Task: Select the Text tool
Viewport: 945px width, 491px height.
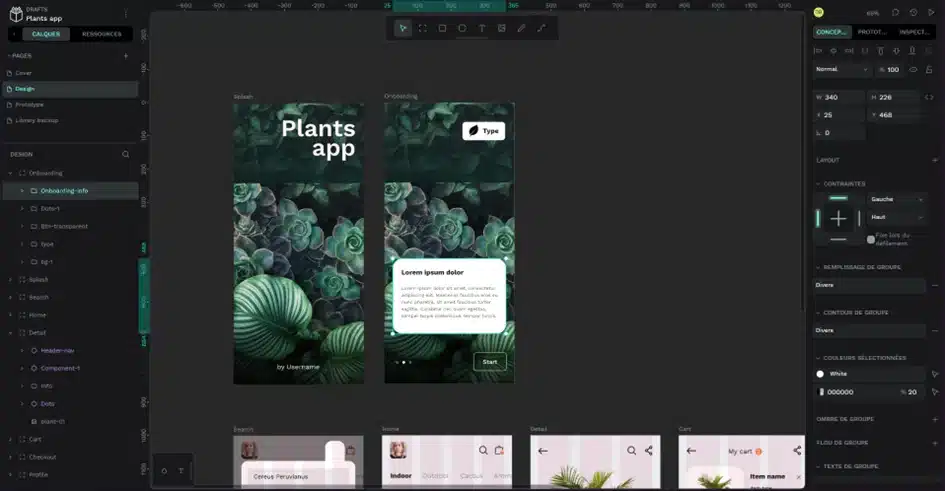Action: coord(482,28)
